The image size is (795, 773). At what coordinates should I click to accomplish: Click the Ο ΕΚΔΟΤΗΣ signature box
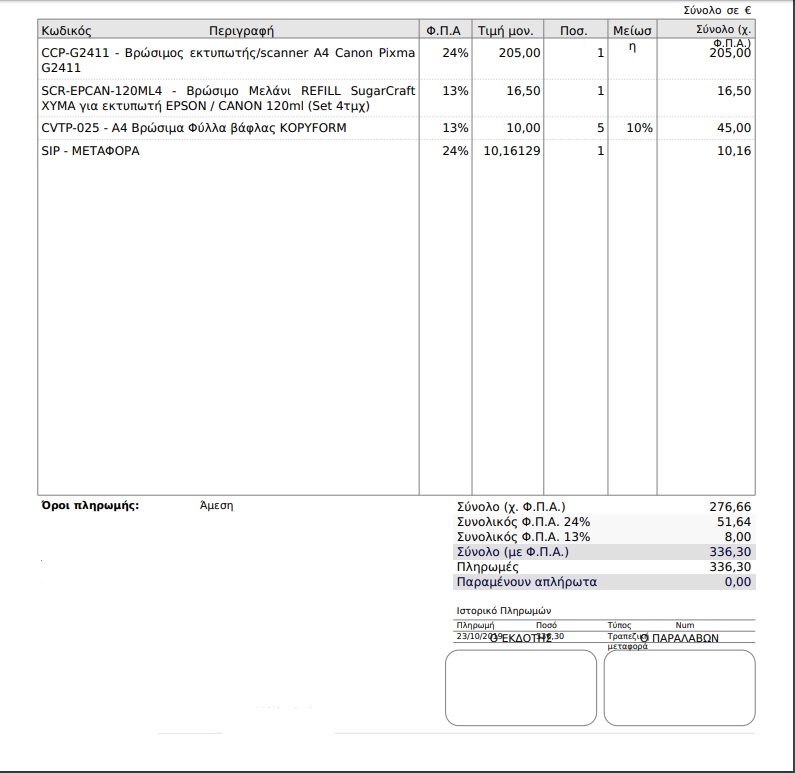pos(521,687)
